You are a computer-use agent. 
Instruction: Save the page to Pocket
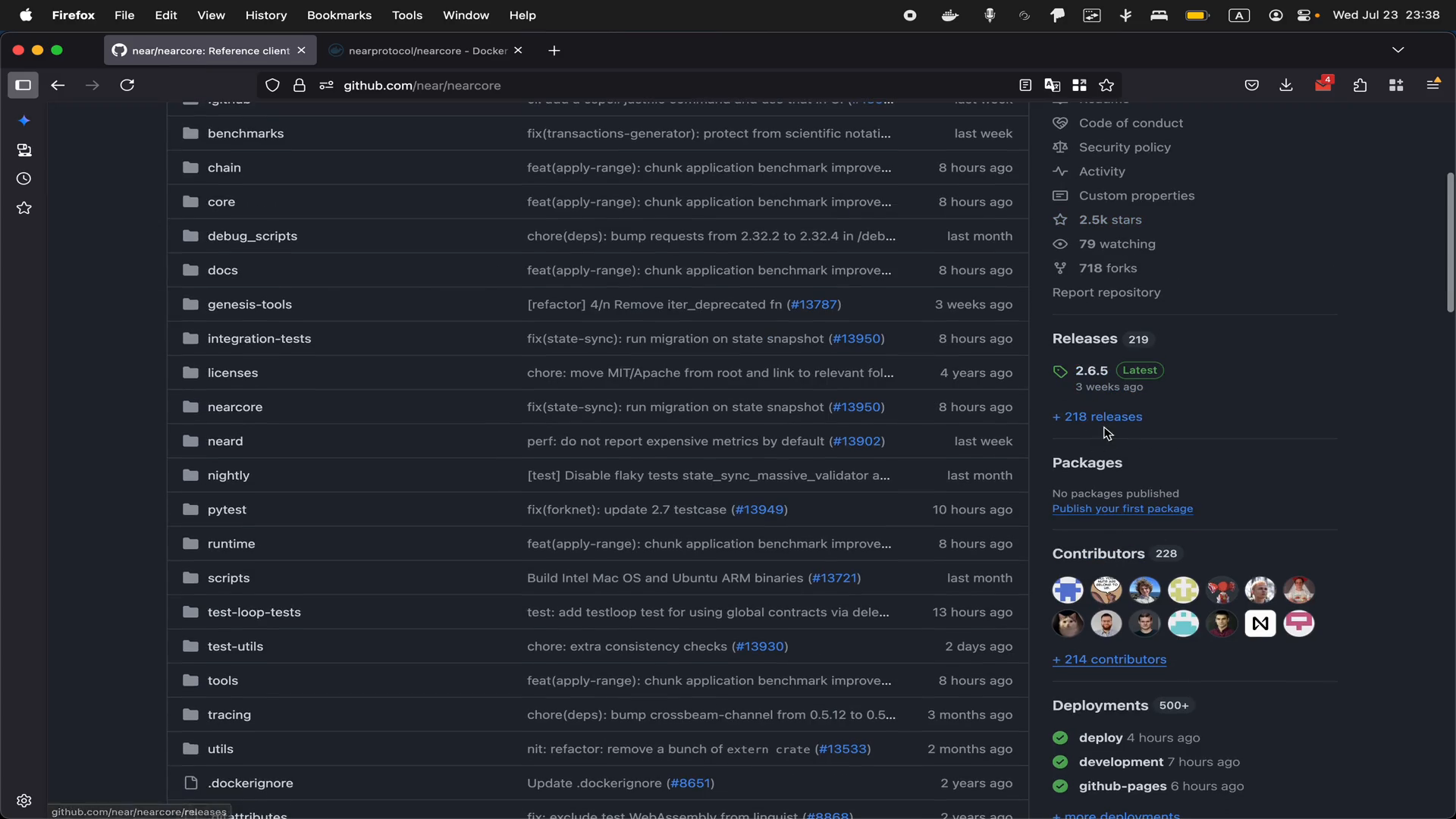click(1252, 86)
